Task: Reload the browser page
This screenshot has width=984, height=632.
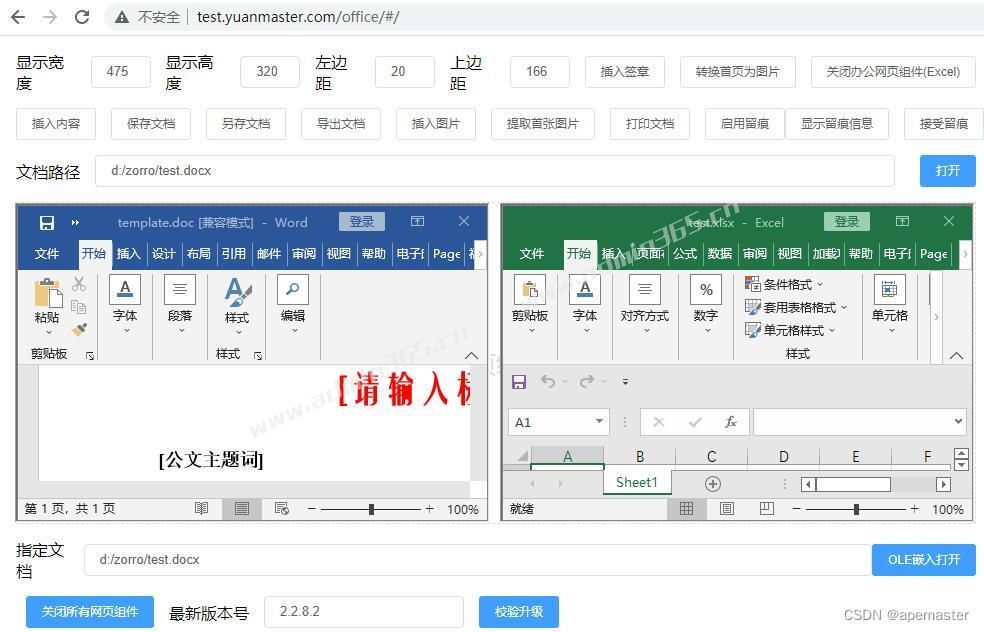Action: click(x=82, y=17)
